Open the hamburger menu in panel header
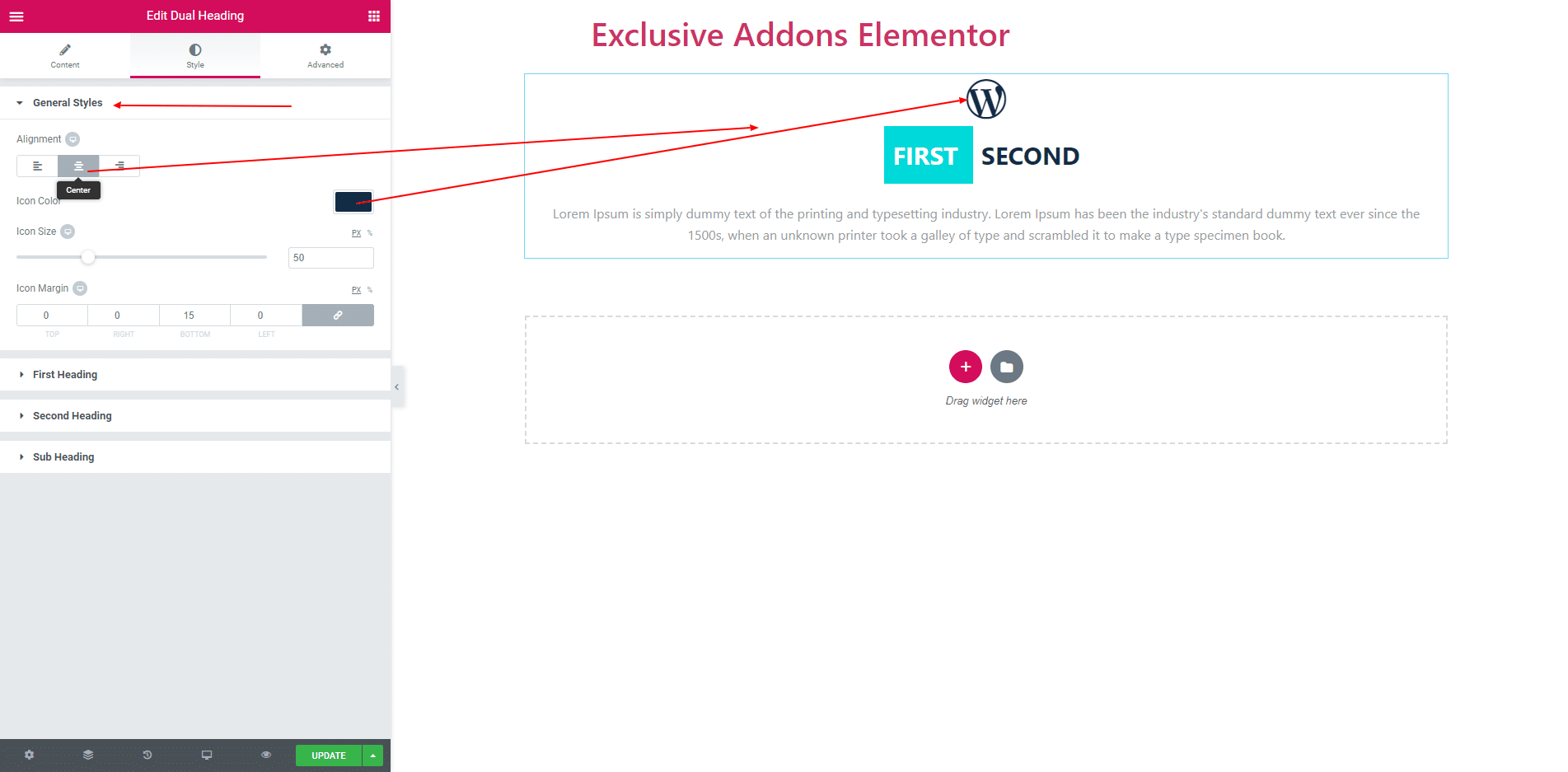 (x=16, y=16)
